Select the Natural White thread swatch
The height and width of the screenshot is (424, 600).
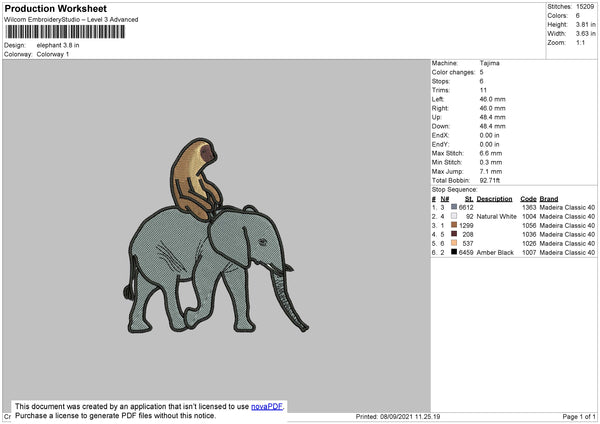point(454,216)
